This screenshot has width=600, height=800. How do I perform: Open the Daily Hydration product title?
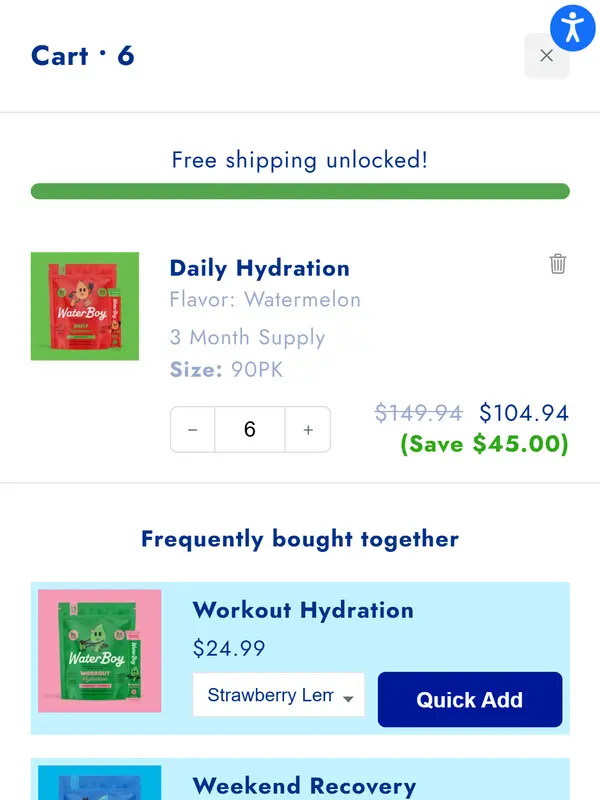[259, 268]
